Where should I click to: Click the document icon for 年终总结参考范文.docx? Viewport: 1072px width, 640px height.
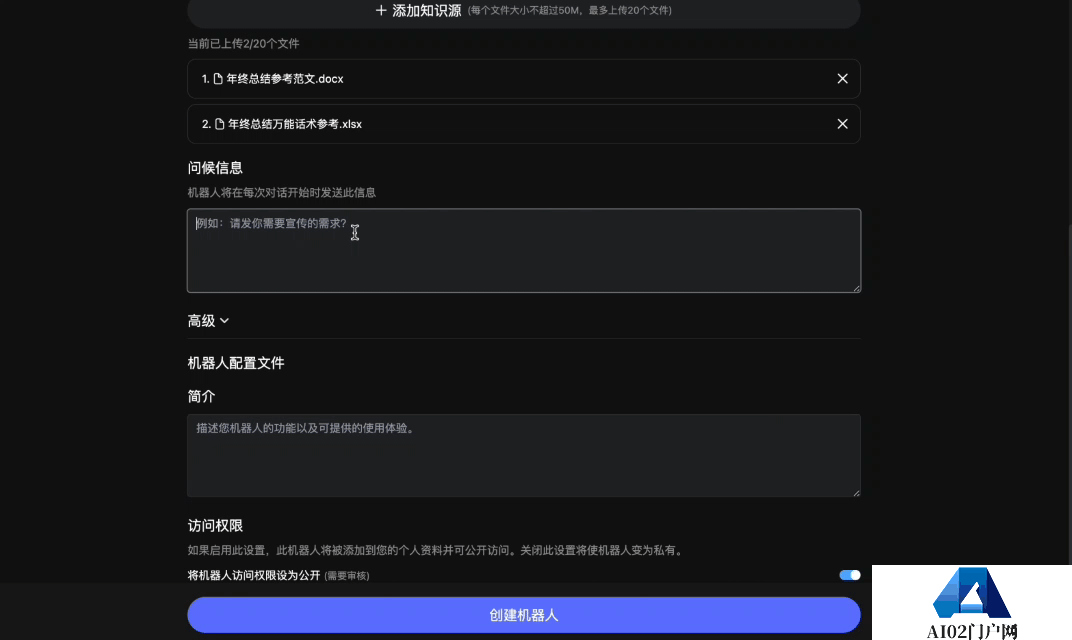pos(218,79)
